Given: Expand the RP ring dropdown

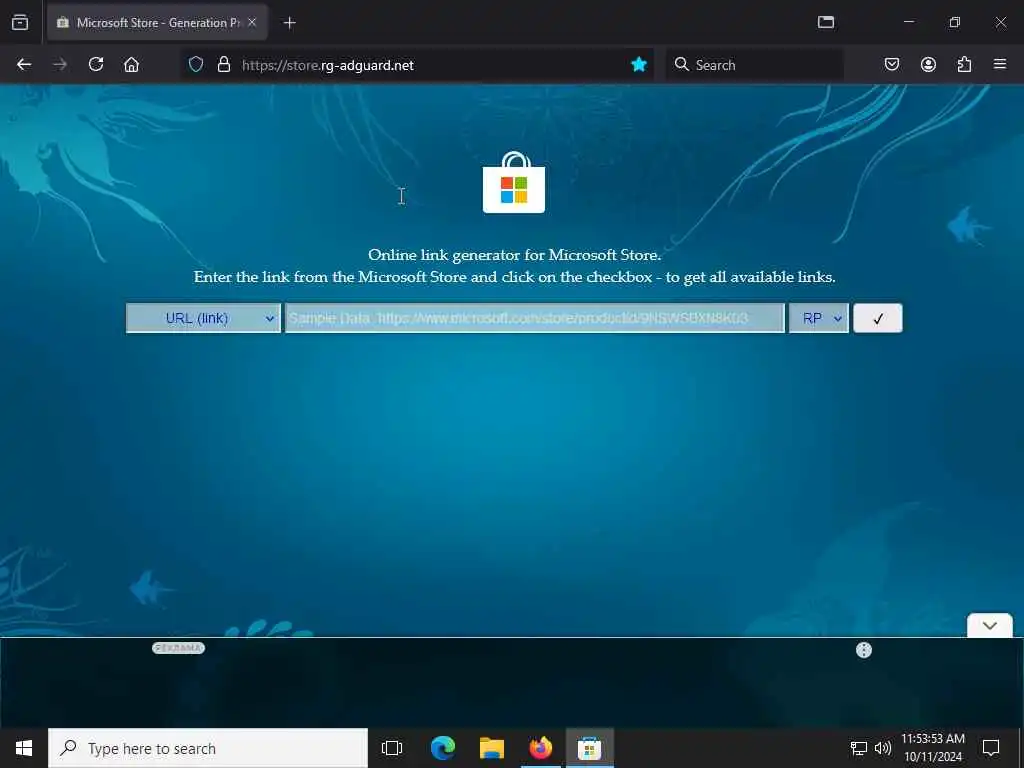Looking at the screenshot, I should pyautogui.click(x=819, y=318).
